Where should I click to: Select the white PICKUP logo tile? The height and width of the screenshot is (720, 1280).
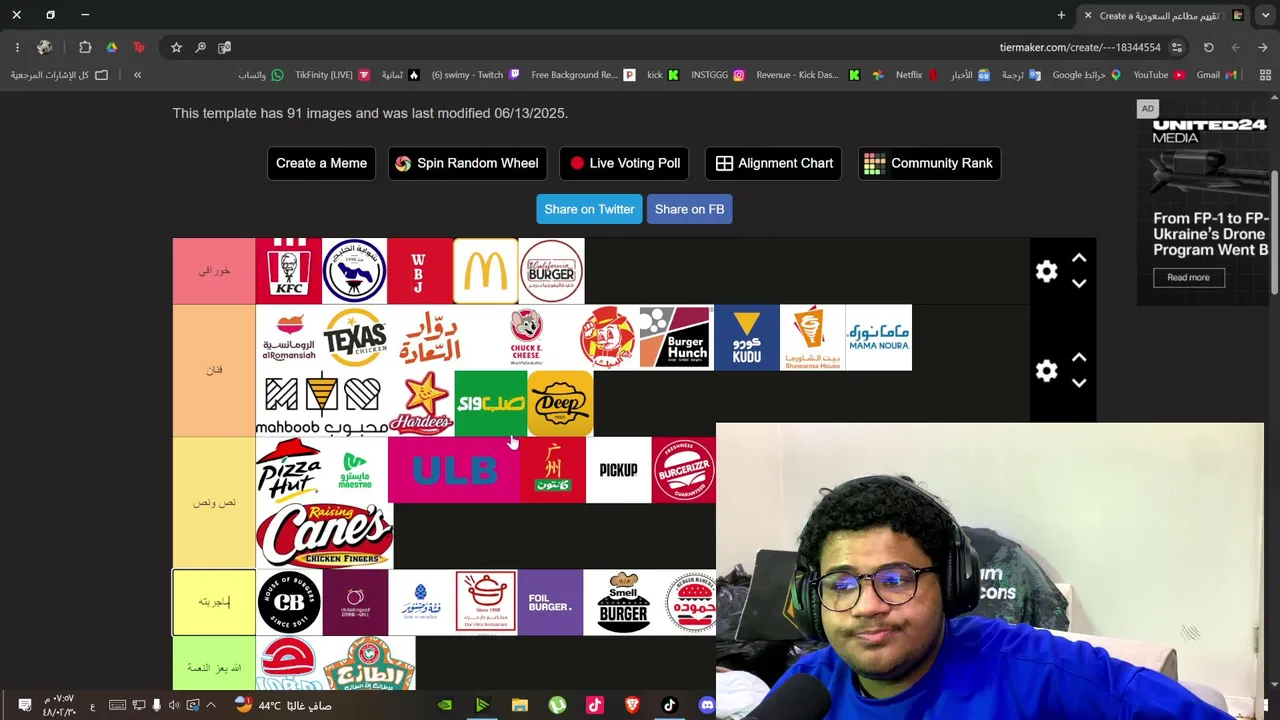[x=618, y=470]
